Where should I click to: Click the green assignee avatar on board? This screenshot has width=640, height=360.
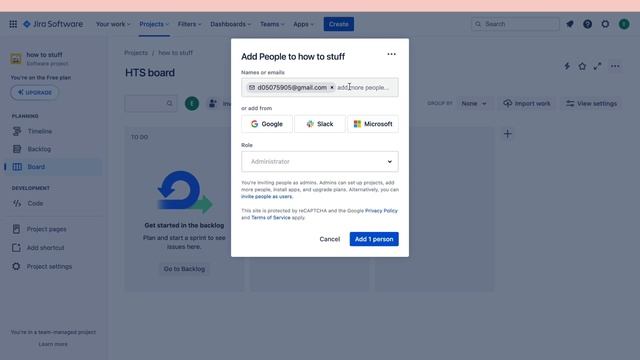(x=192, y=103)
